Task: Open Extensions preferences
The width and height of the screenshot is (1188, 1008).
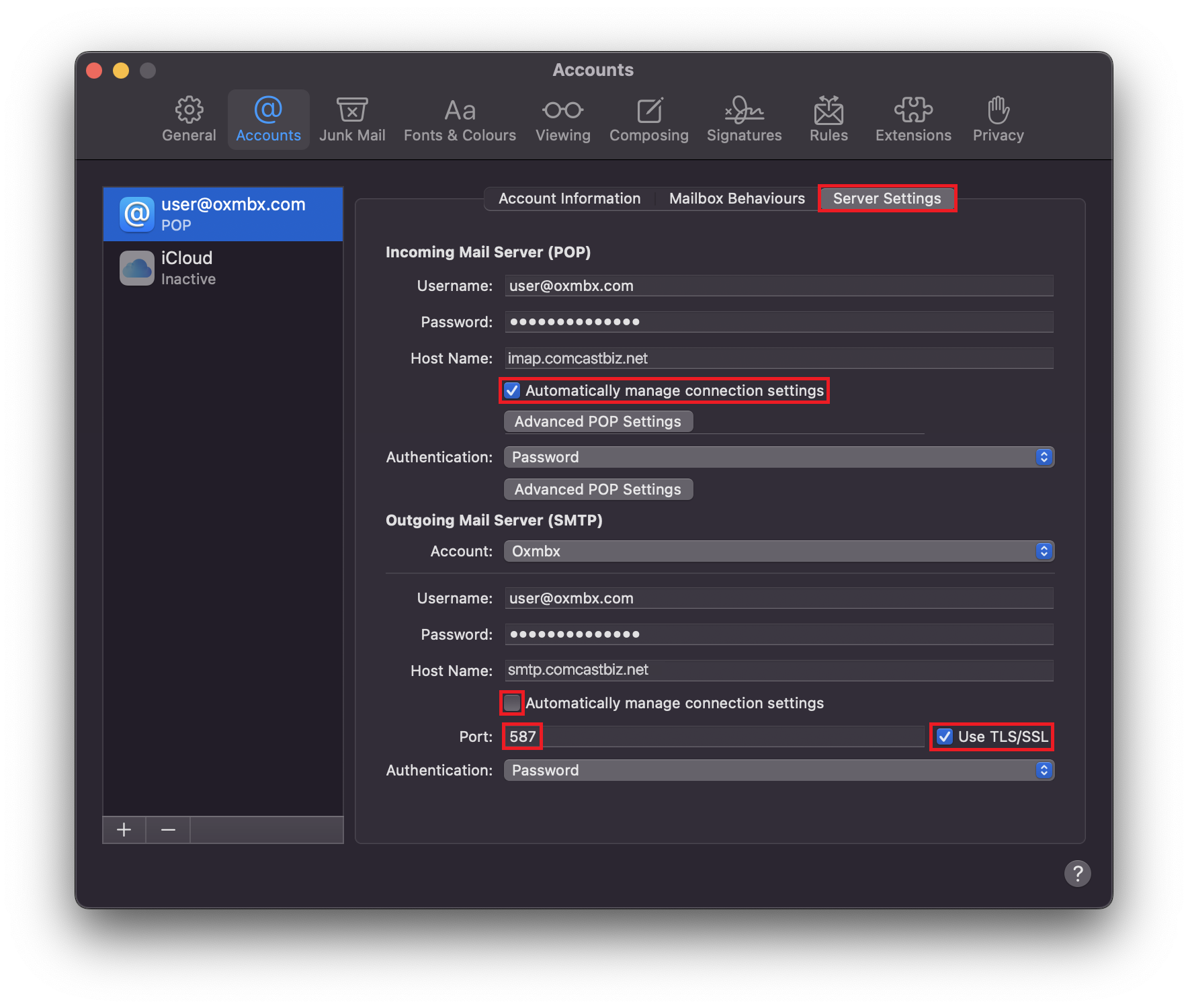Action: click(913, 119)
